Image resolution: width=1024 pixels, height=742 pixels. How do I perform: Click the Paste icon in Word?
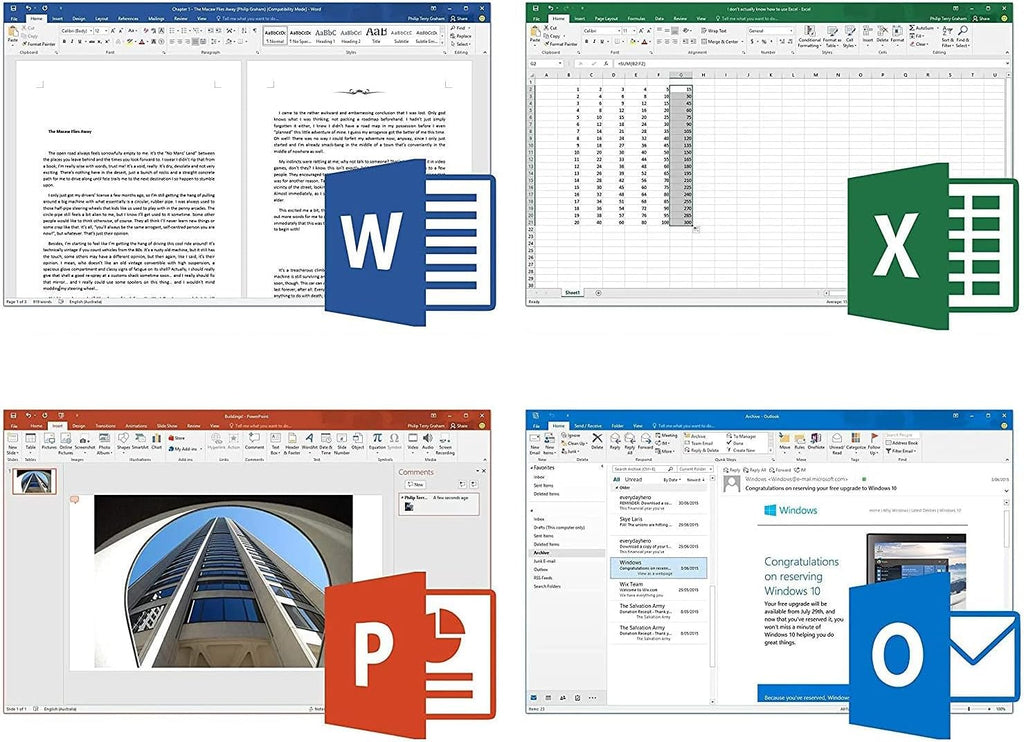[x=12, y=33]
